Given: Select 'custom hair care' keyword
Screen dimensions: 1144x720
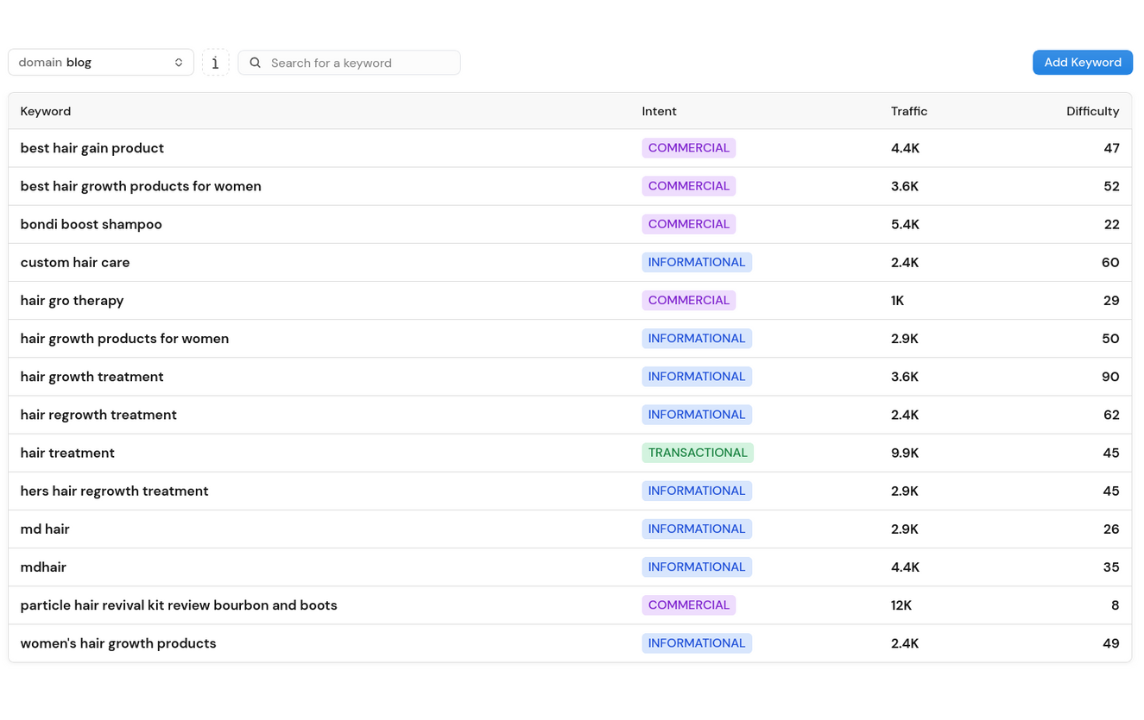Looking at the screenshot, I should tap(75, 263).
